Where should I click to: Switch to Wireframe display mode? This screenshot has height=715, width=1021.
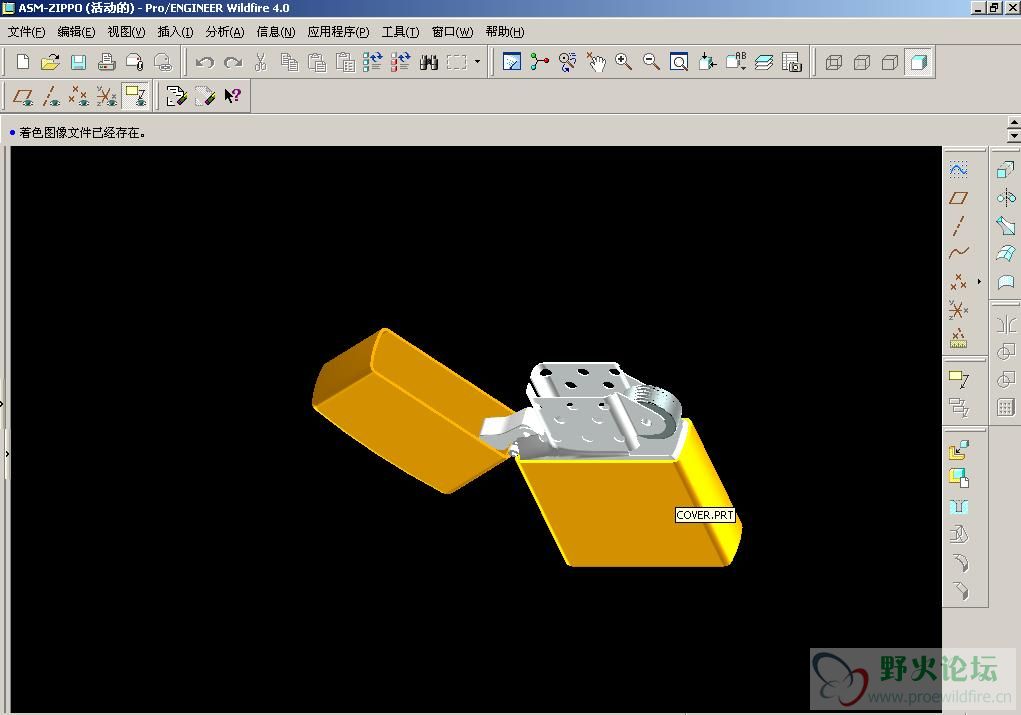tap(834, 62)
